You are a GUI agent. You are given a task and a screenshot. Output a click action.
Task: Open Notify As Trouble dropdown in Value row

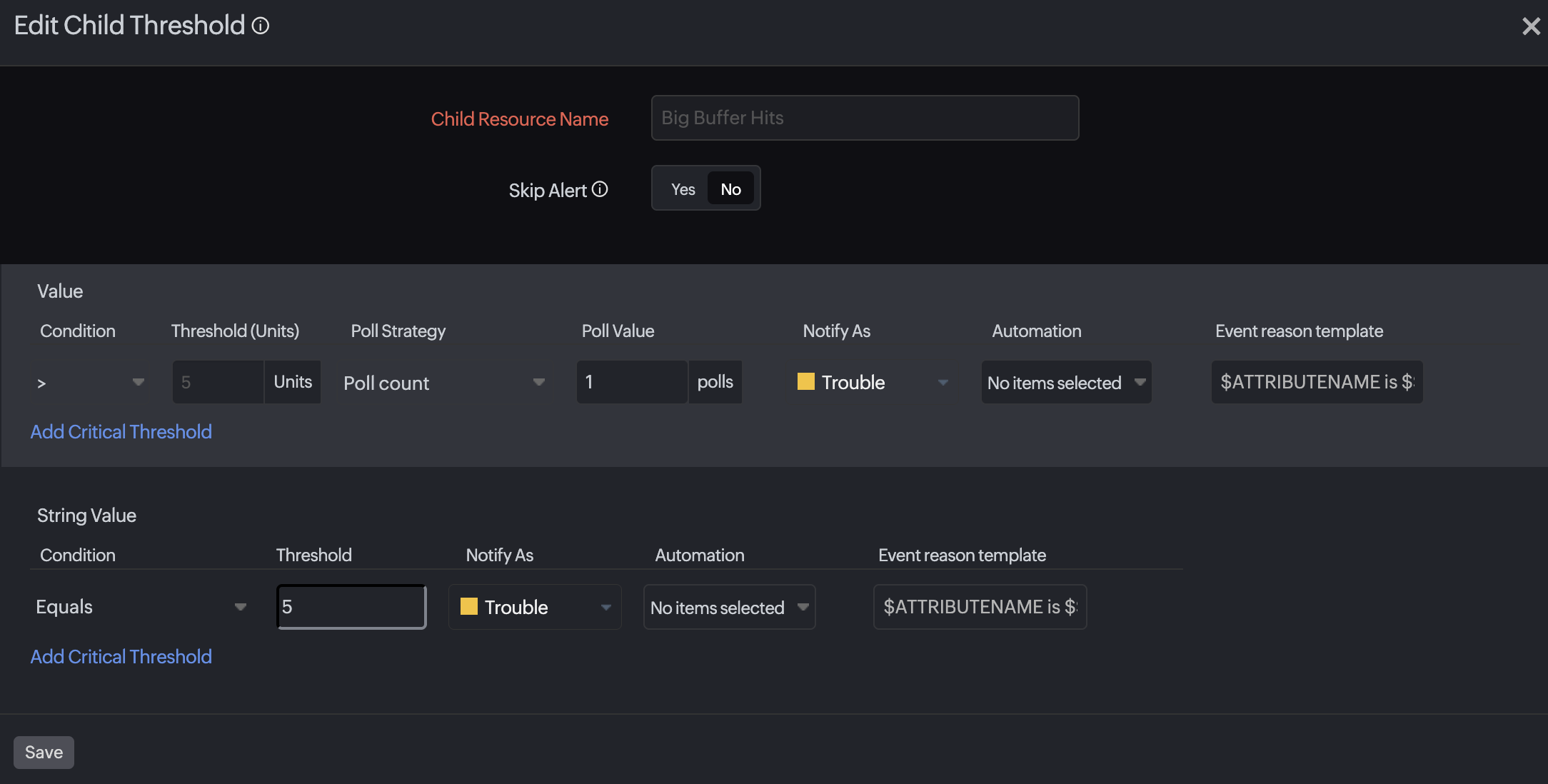(x=873, y=383)
